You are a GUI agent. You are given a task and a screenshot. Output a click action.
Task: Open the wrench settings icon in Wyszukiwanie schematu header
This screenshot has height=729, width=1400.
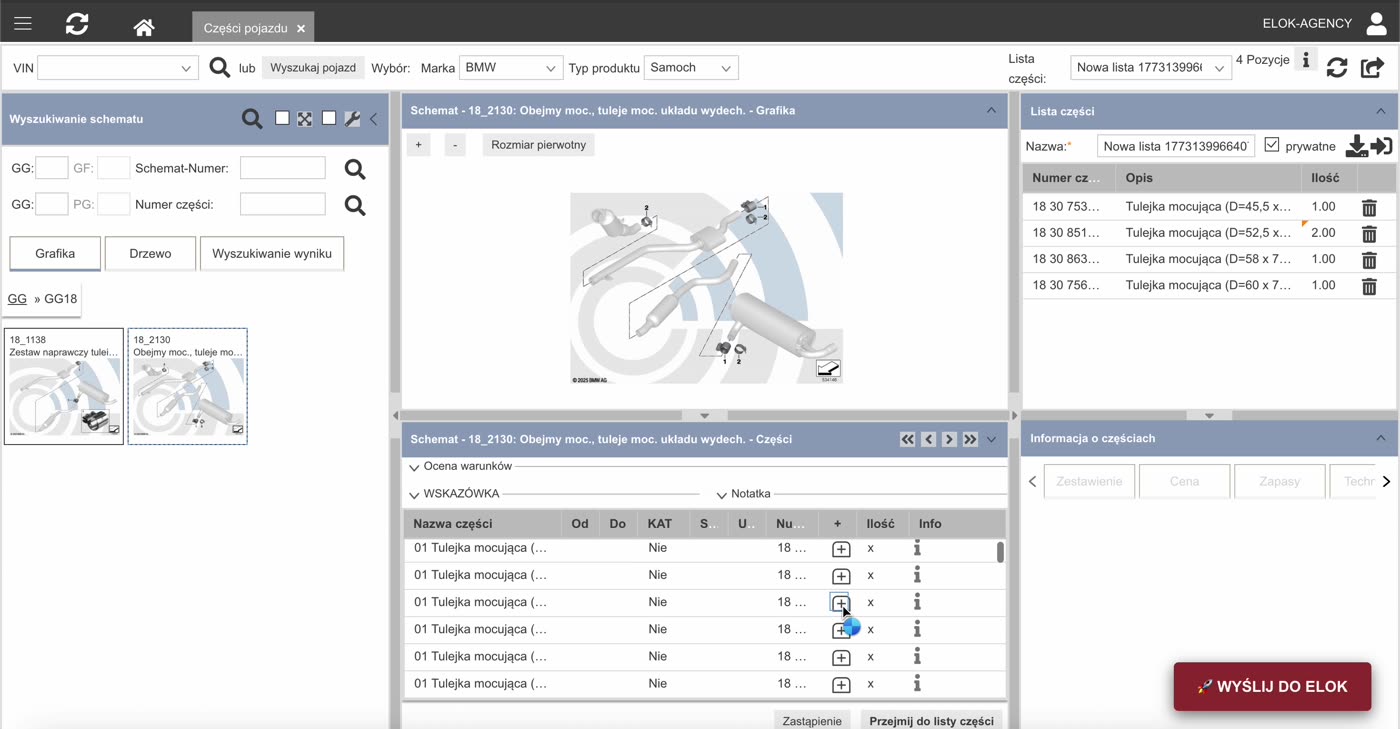point(352,119)
